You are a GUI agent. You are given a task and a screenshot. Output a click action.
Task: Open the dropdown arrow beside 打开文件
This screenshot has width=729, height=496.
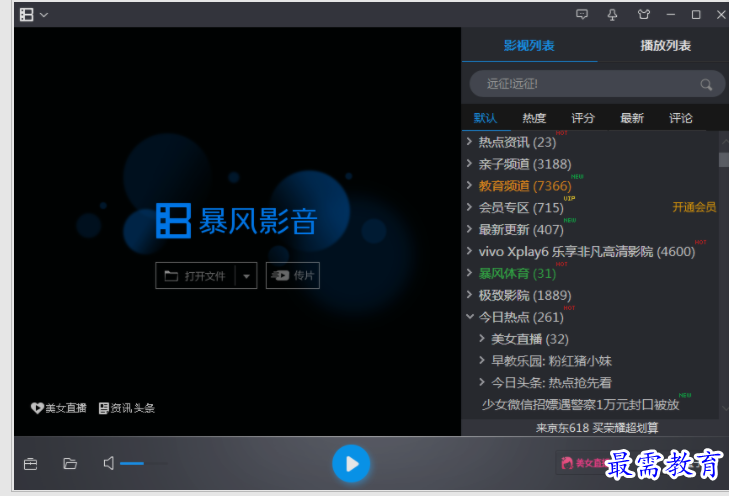(246, 276)
